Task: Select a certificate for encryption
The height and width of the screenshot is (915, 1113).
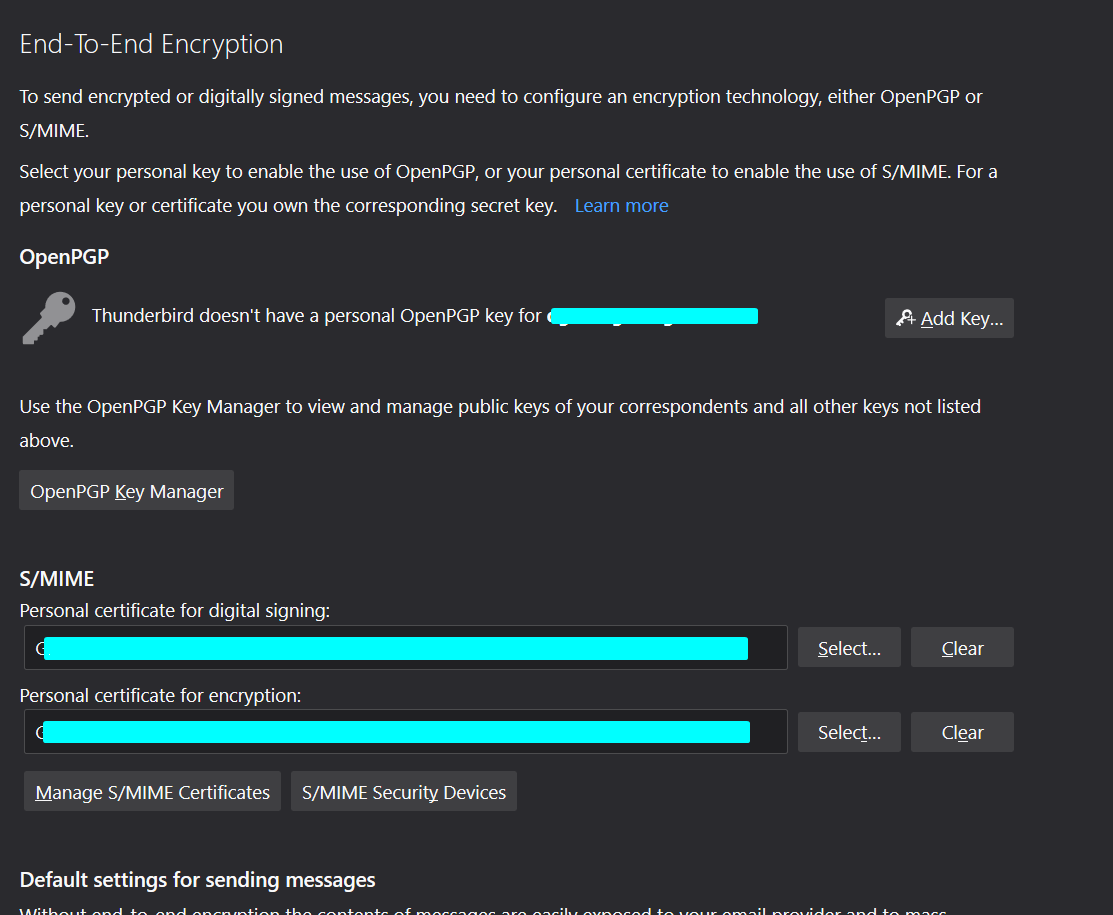Action: pos(849,732)
